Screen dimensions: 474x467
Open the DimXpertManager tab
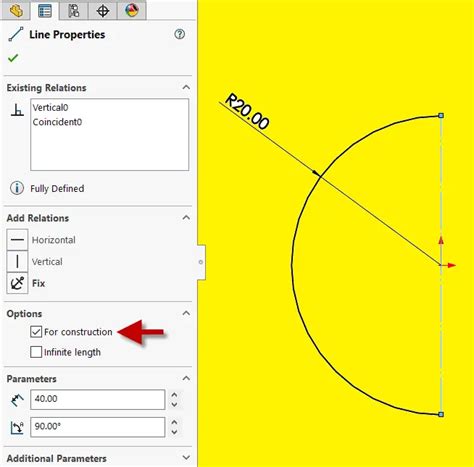pos(103,11)
